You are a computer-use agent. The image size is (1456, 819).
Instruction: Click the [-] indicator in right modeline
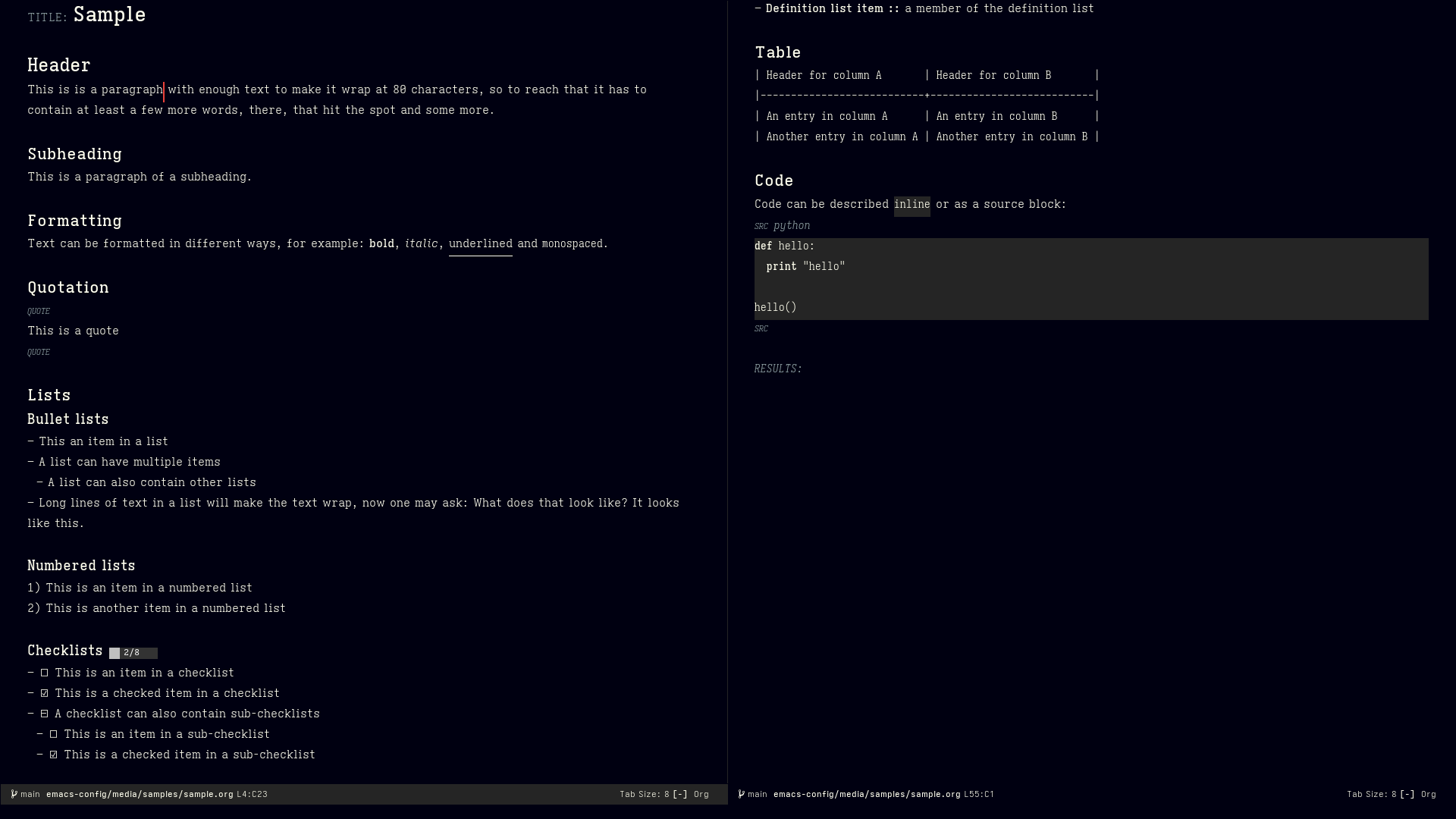click(x=1407, y=794)
